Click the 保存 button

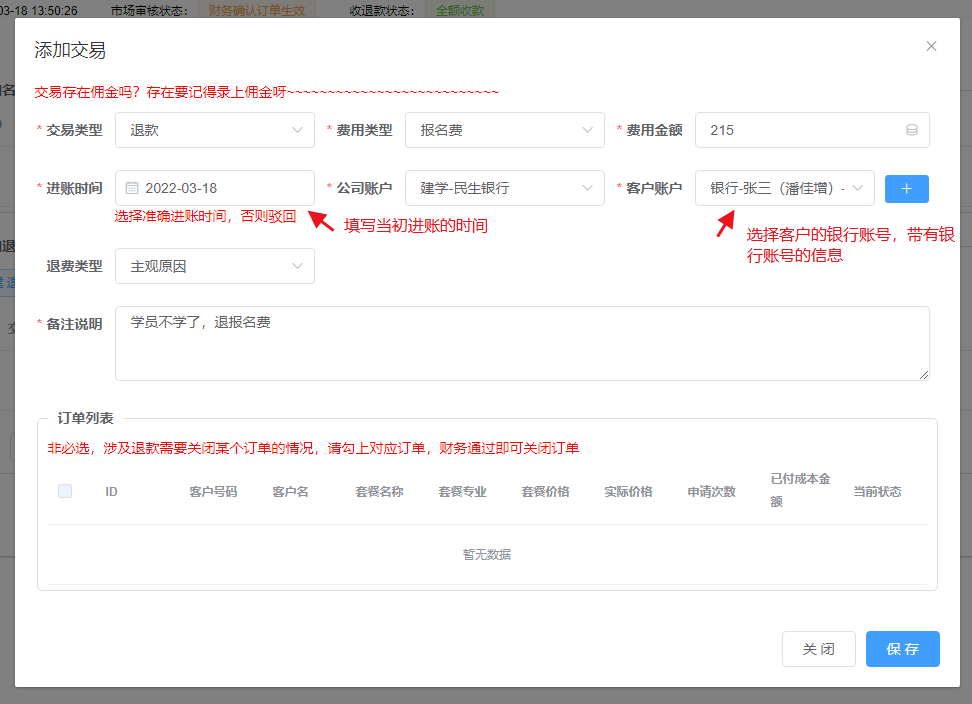coord(902,649)
